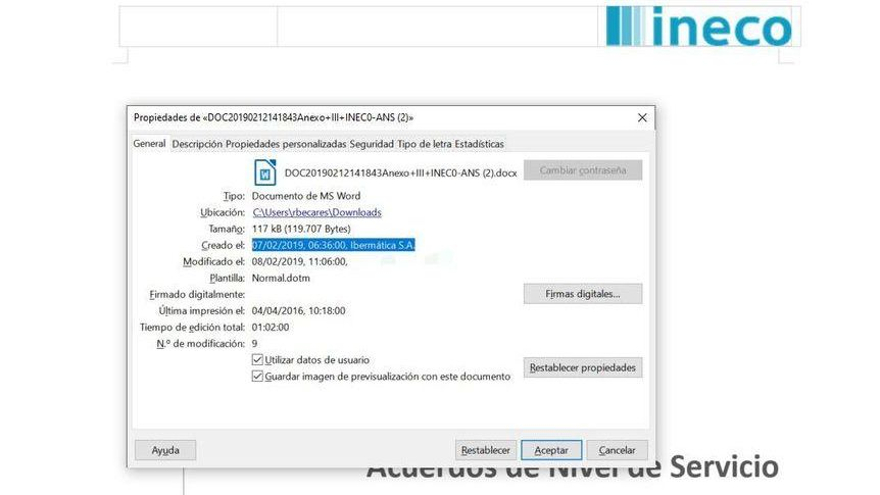Dismiss dialog with Cancelar button
Image resolution: width=880 pixels, height=495 pixels.
[617, 450]
